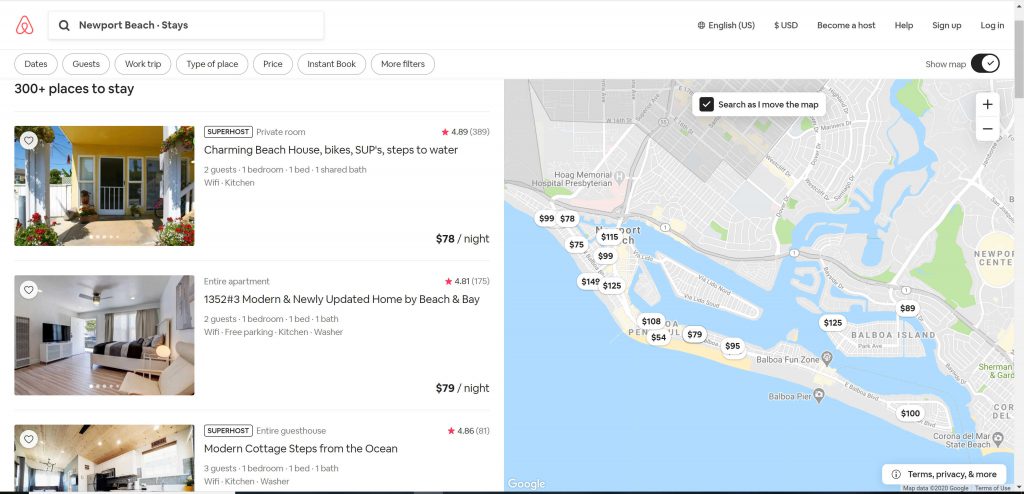1024x494 pixels.
Task: Click the $78 / night price
Action: click(462, 239)
